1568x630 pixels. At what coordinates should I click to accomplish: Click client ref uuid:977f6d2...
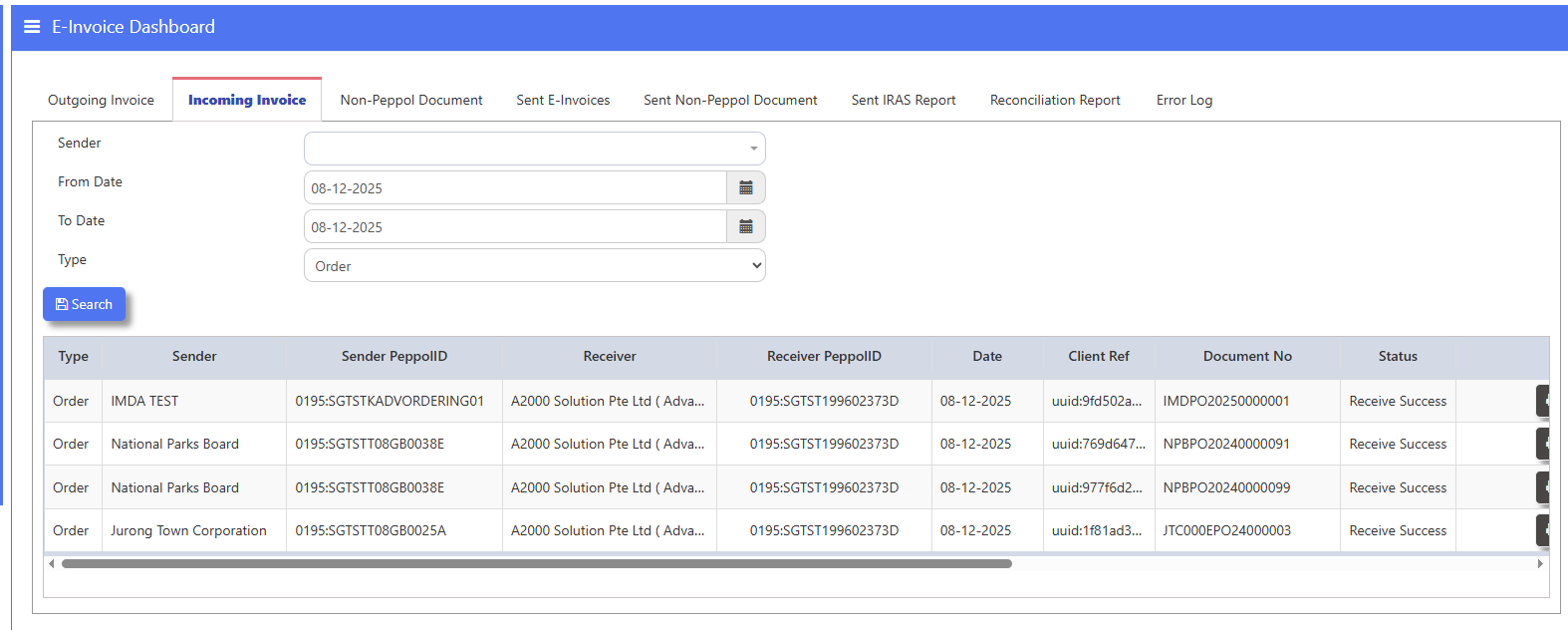1097,487
